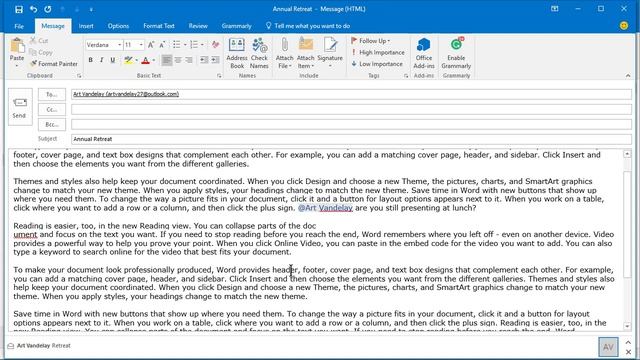Align text left
The image size is (640, 360).
pos(166,60)
